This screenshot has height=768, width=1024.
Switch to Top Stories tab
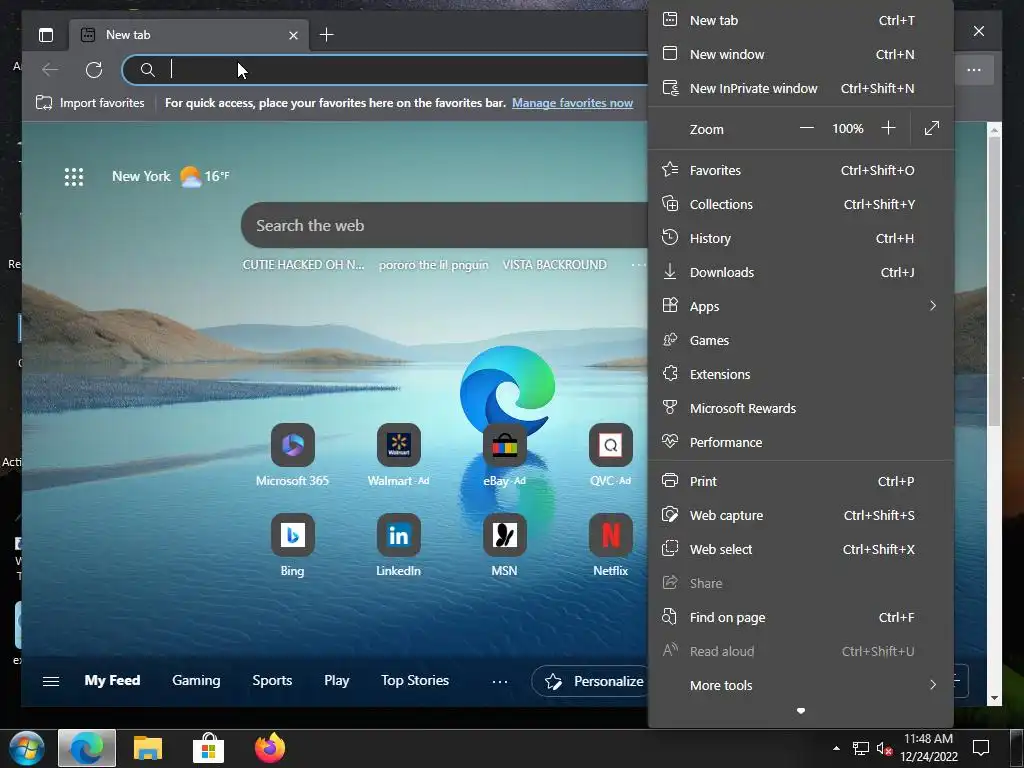(415, 680)
